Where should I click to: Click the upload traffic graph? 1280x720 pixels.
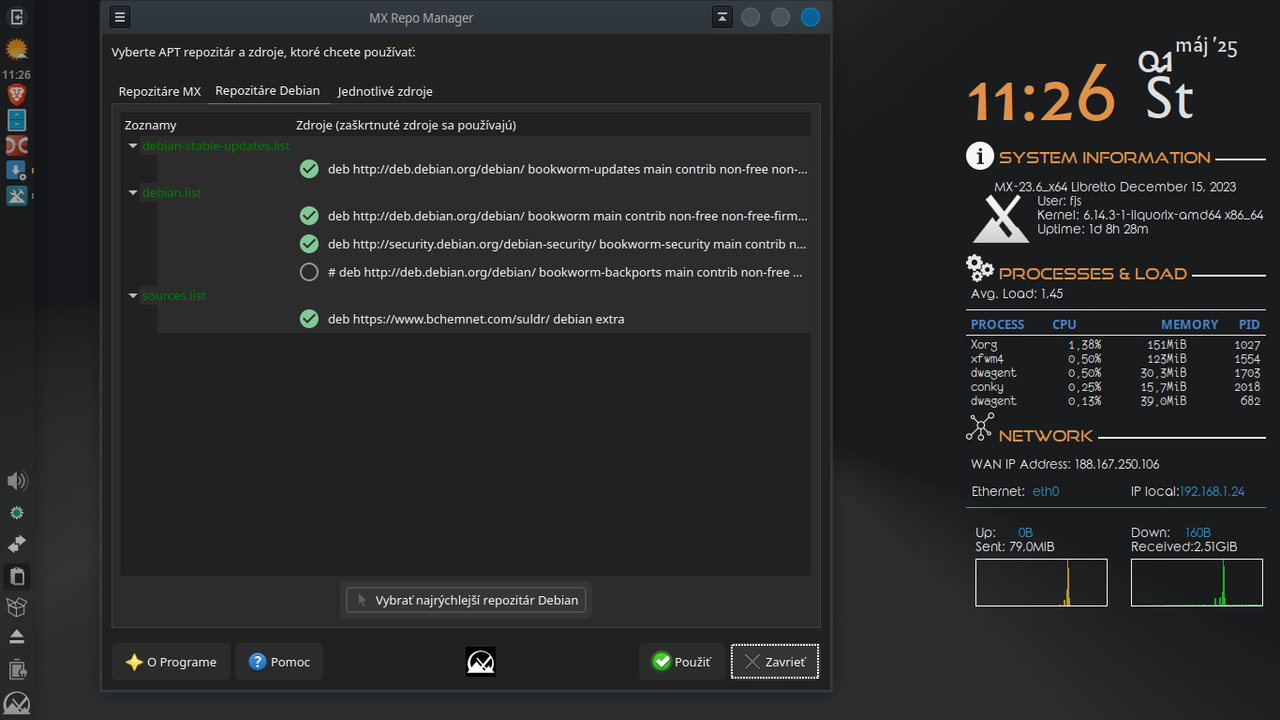(x=1041, y=582)
